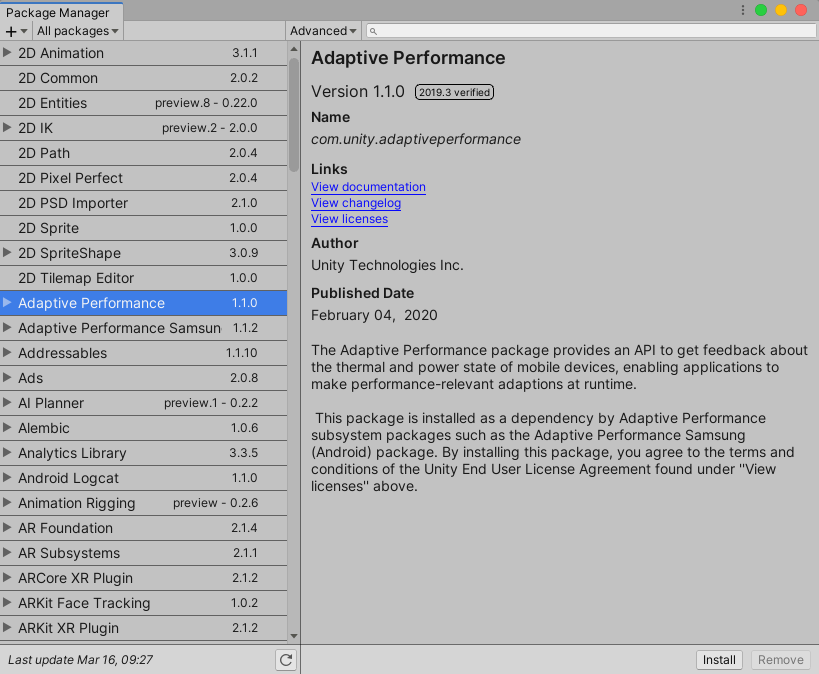This screenshot has width=819, height=674.
Task: Click the plus add package icon
Action: coord(13,31)
